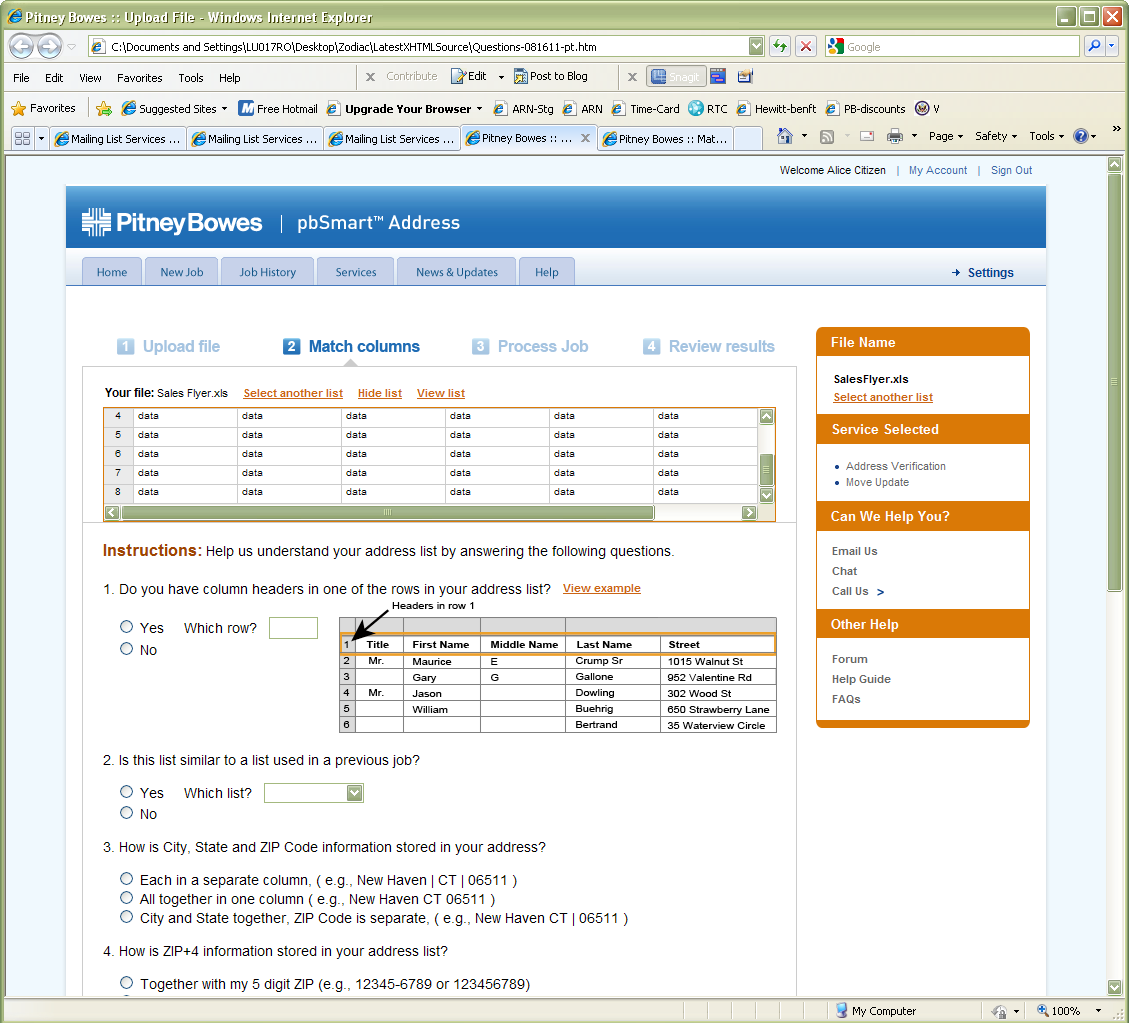Click My Account link

point(937,170)
